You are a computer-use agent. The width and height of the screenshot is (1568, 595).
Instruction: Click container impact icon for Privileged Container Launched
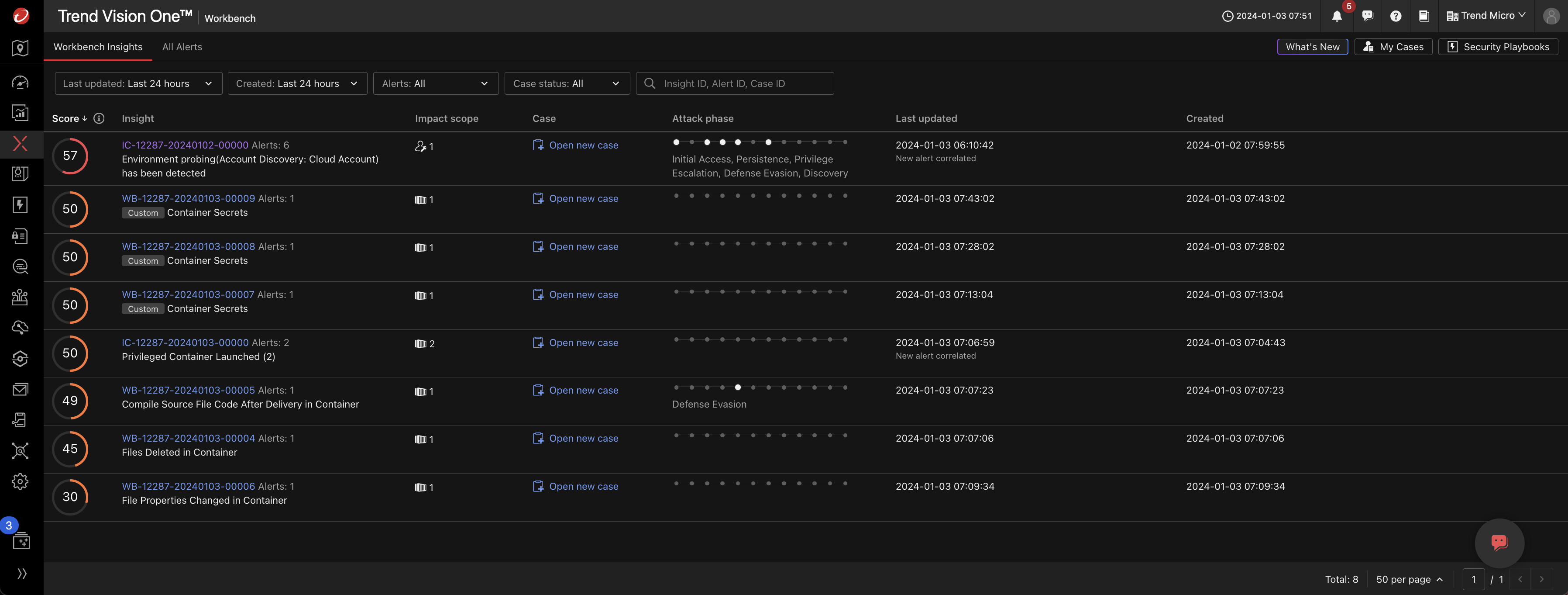(421, 343)
